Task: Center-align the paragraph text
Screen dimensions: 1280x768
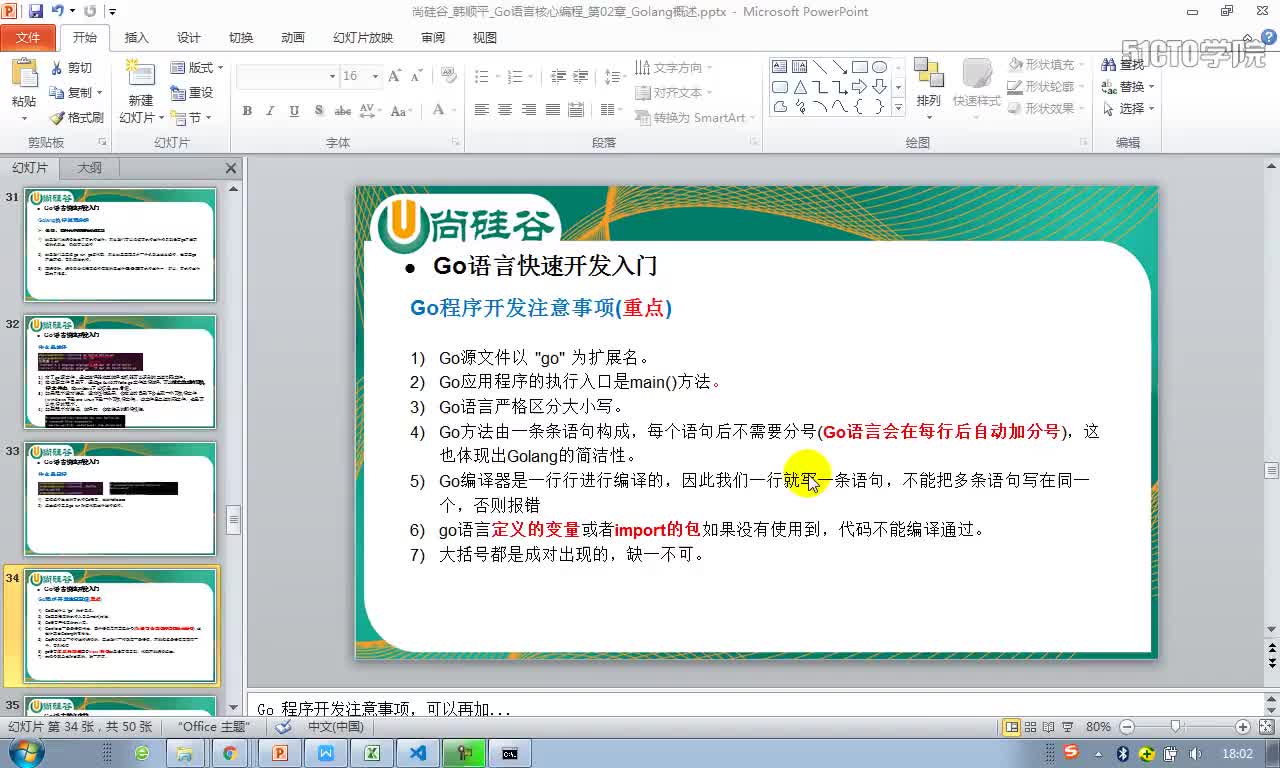Action: 505,110
